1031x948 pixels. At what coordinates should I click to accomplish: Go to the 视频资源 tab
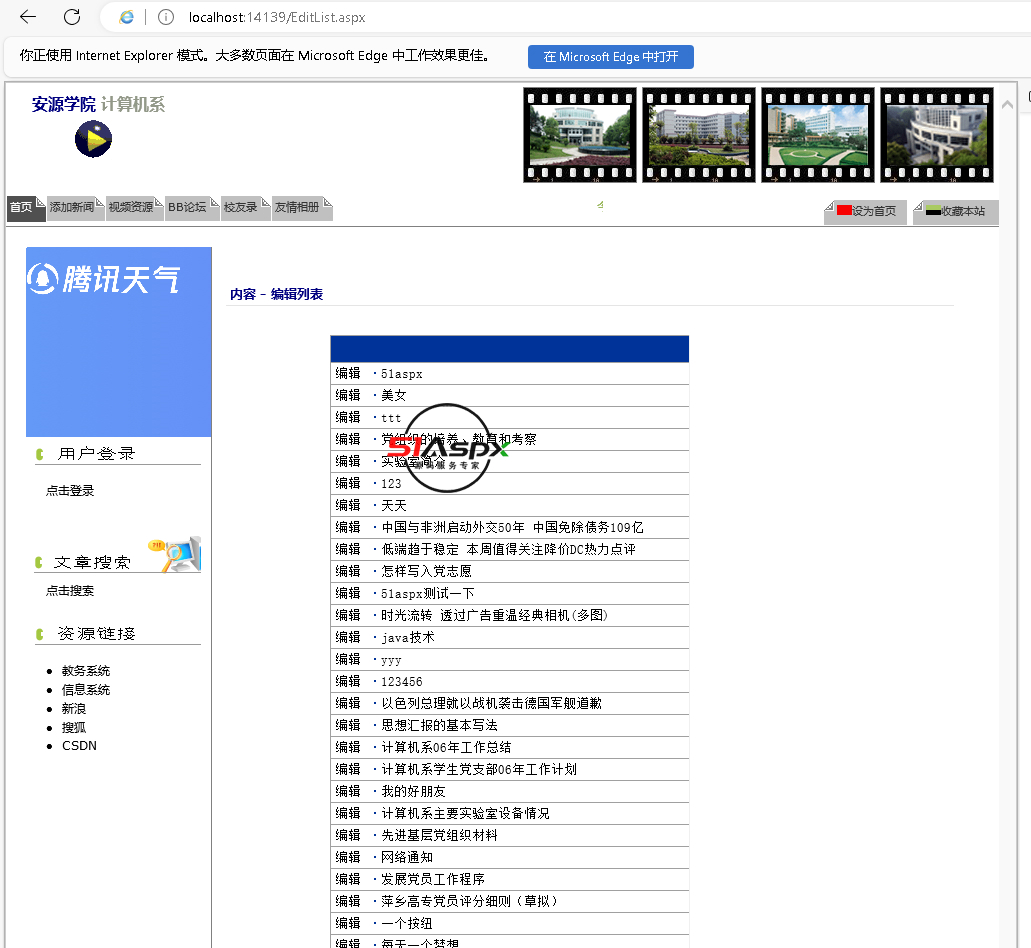click(x=131, y=208)
